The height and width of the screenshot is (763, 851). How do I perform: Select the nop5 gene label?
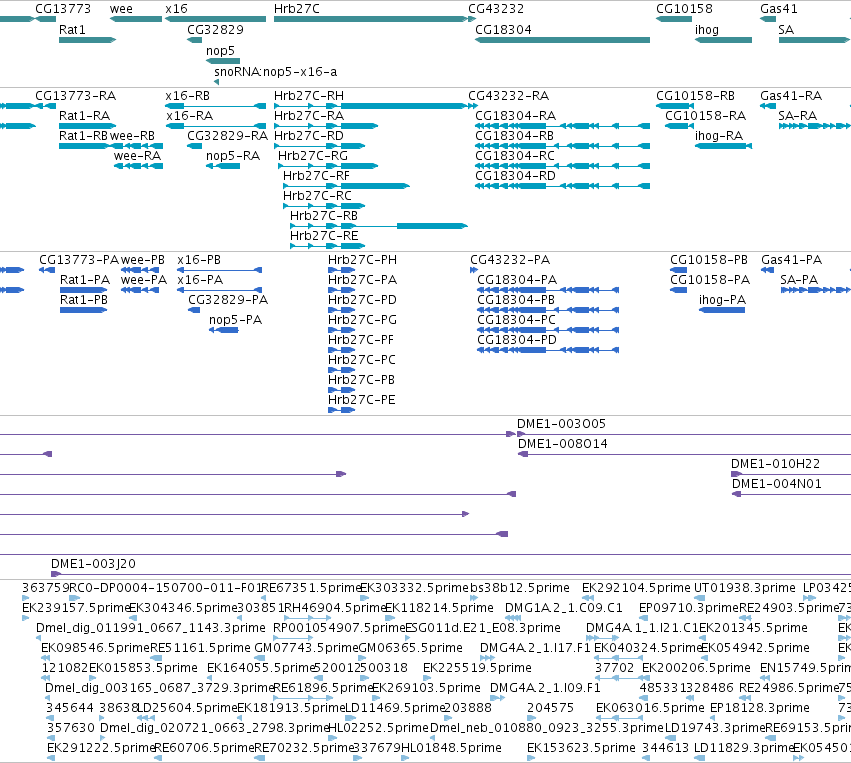(220, 50)
